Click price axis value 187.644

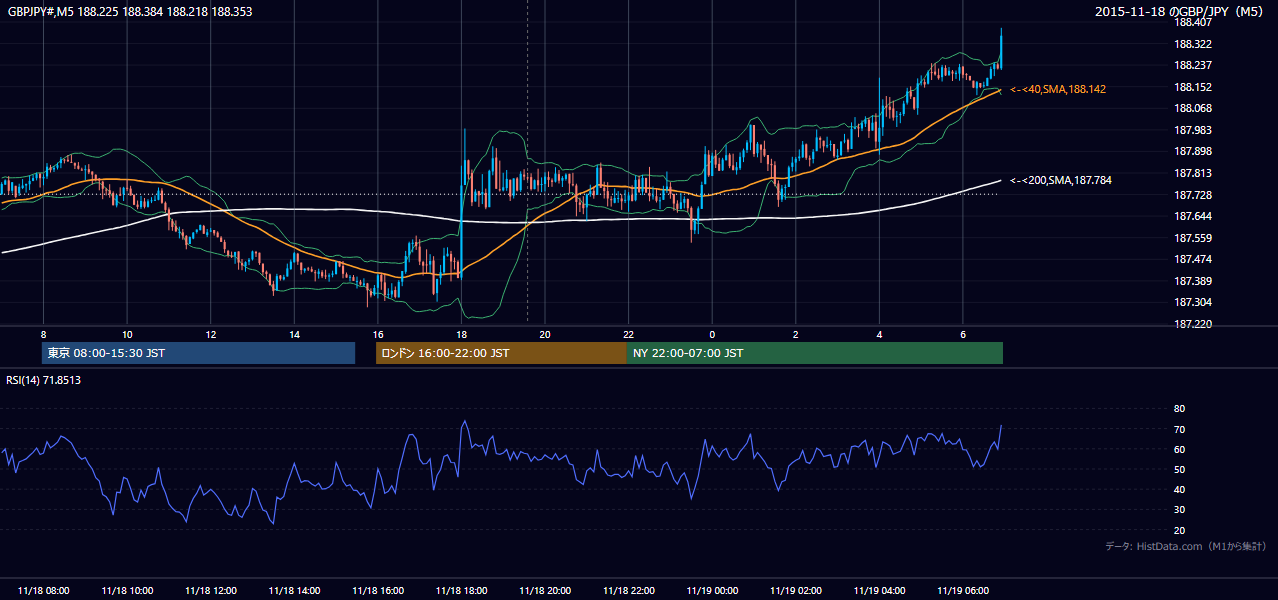coord(1194,217)
